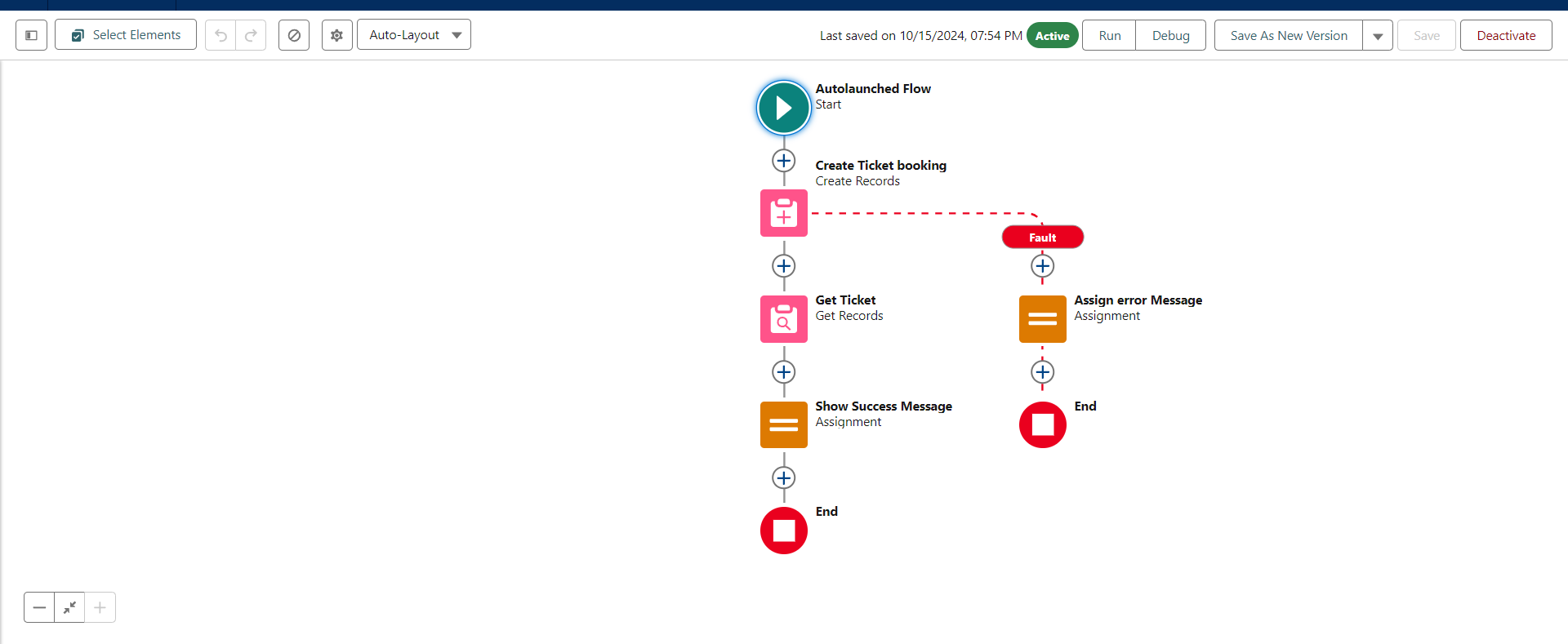Click the last saved timestamp text
This screenshot has height=644, width=1568.
point(921,36)
